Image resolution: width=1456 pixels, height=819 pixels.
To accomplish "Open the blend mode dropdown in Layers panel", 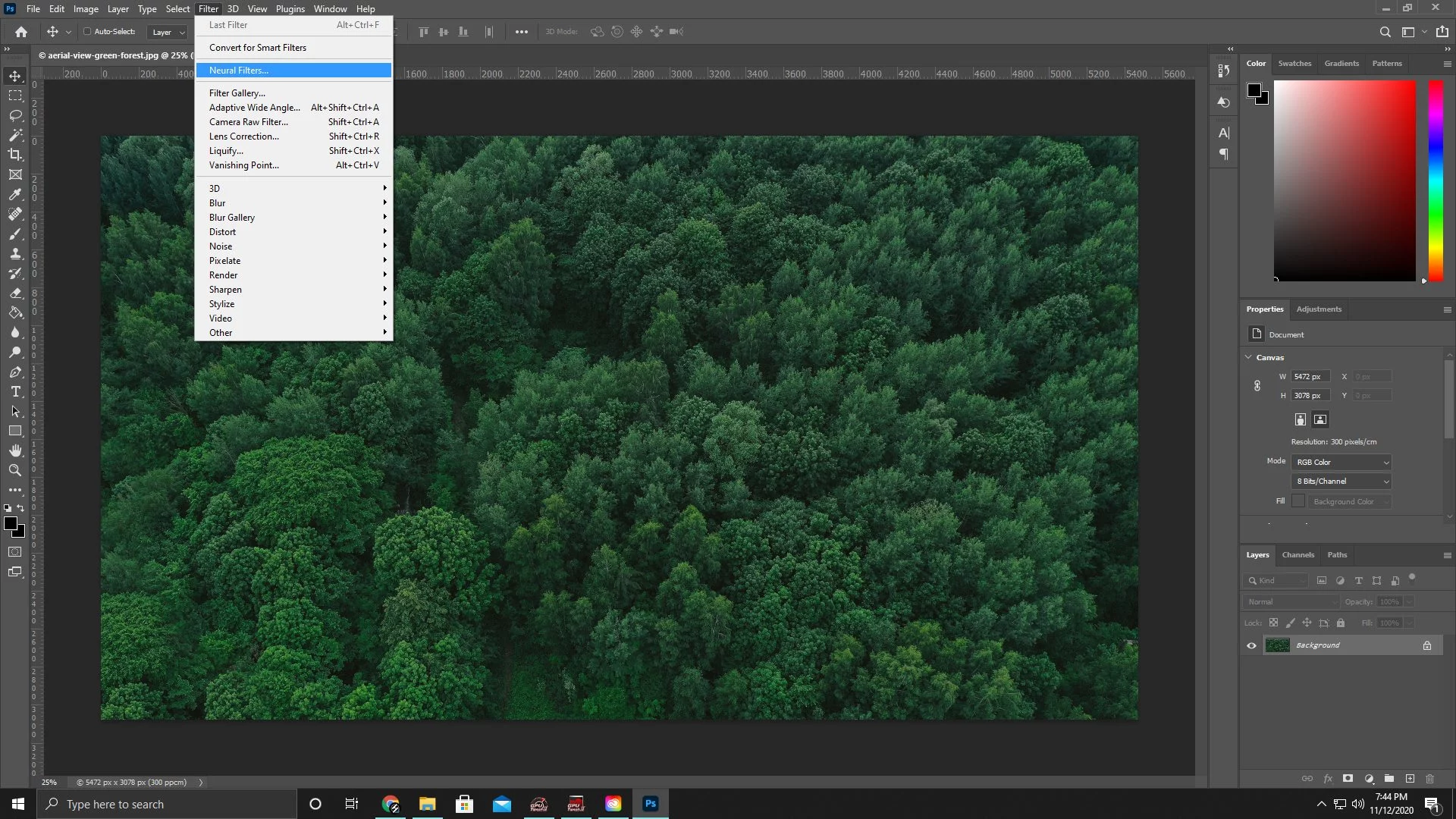I will click(1289, 601).
